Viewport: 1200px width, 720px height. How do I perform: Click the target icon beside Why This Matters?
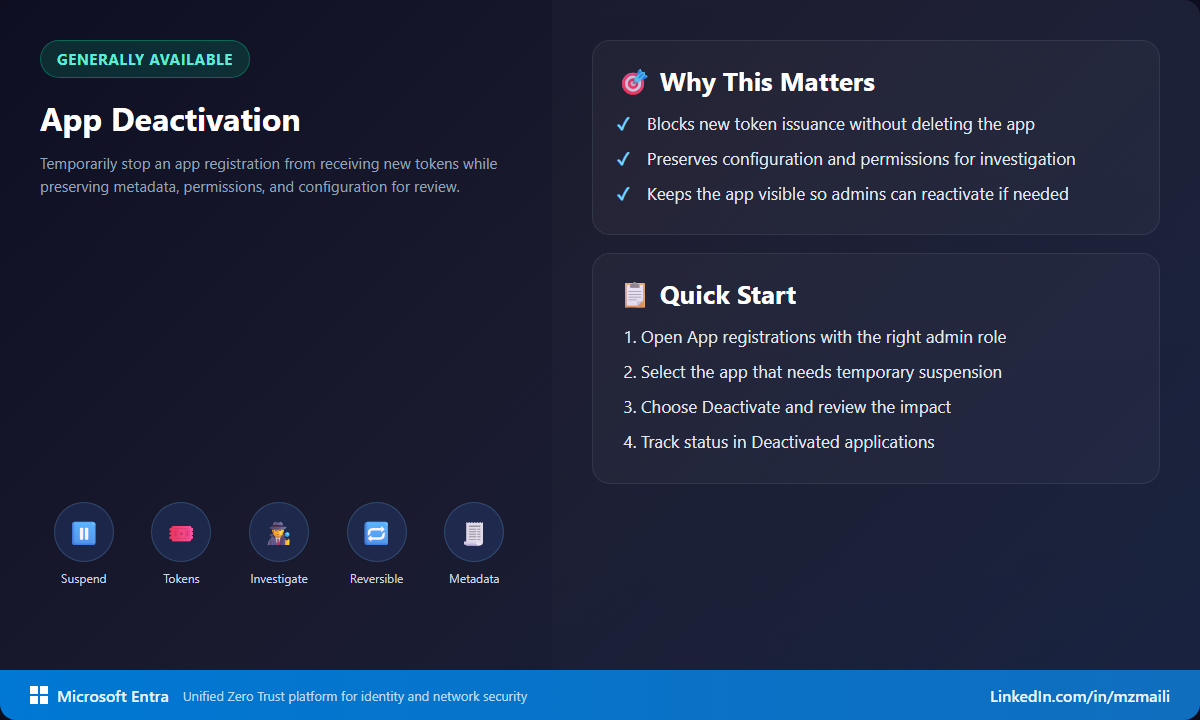634,82
